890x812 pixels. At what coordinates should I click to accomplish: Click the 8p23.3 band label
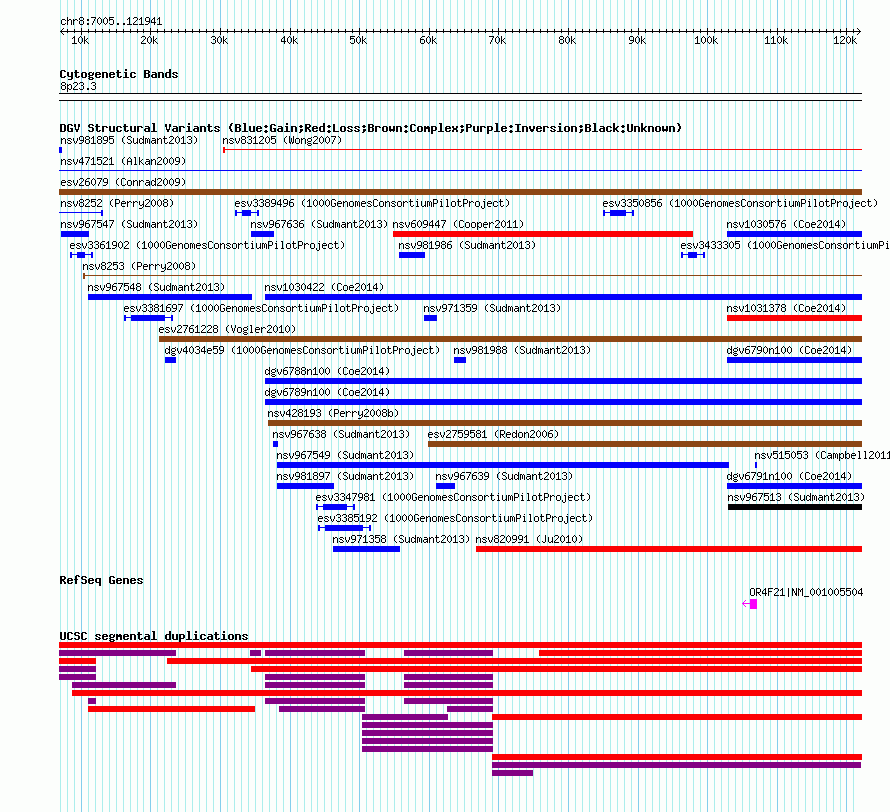(x=78, y=86)
